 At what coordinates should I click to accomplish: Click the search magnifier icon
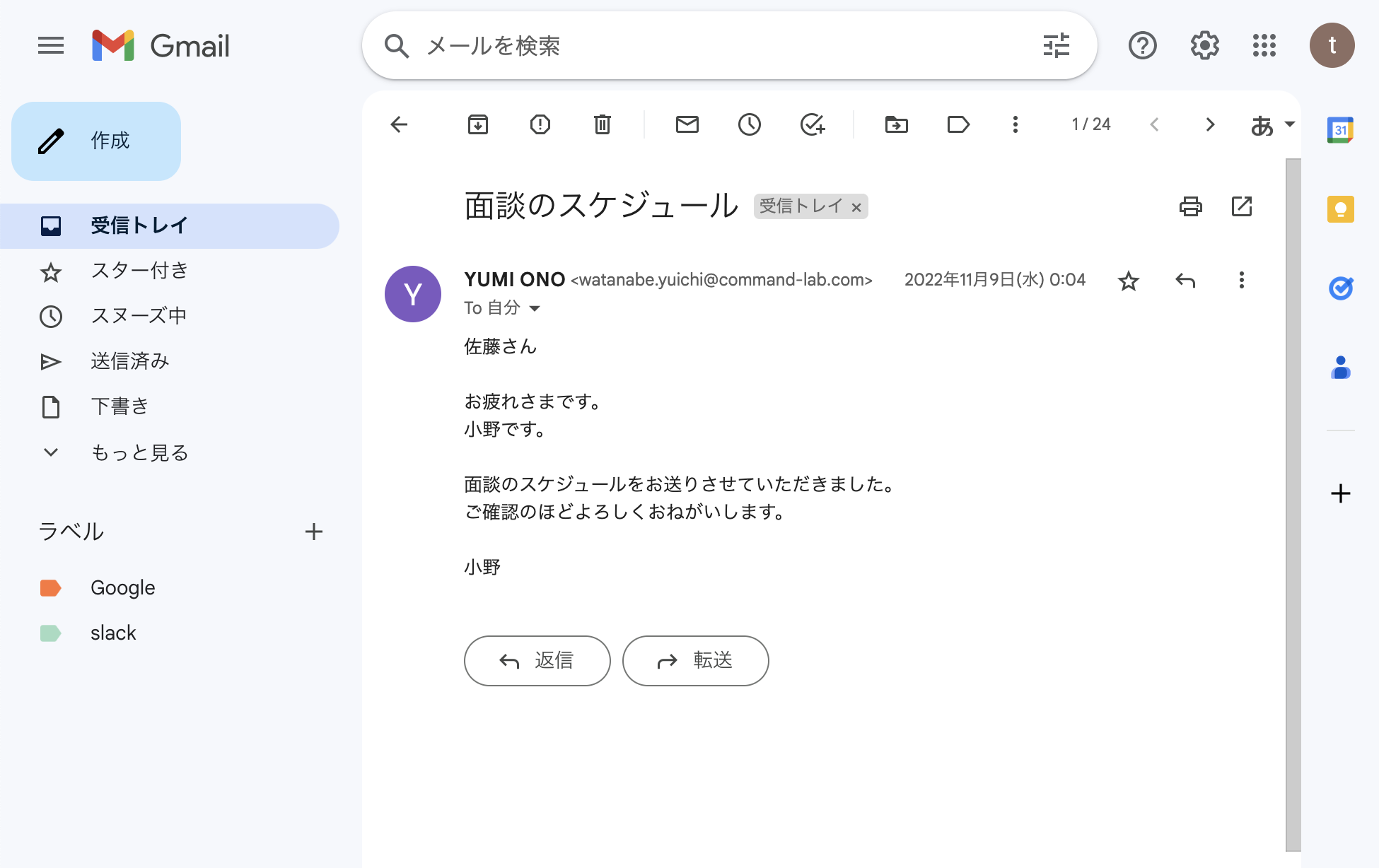397,46
